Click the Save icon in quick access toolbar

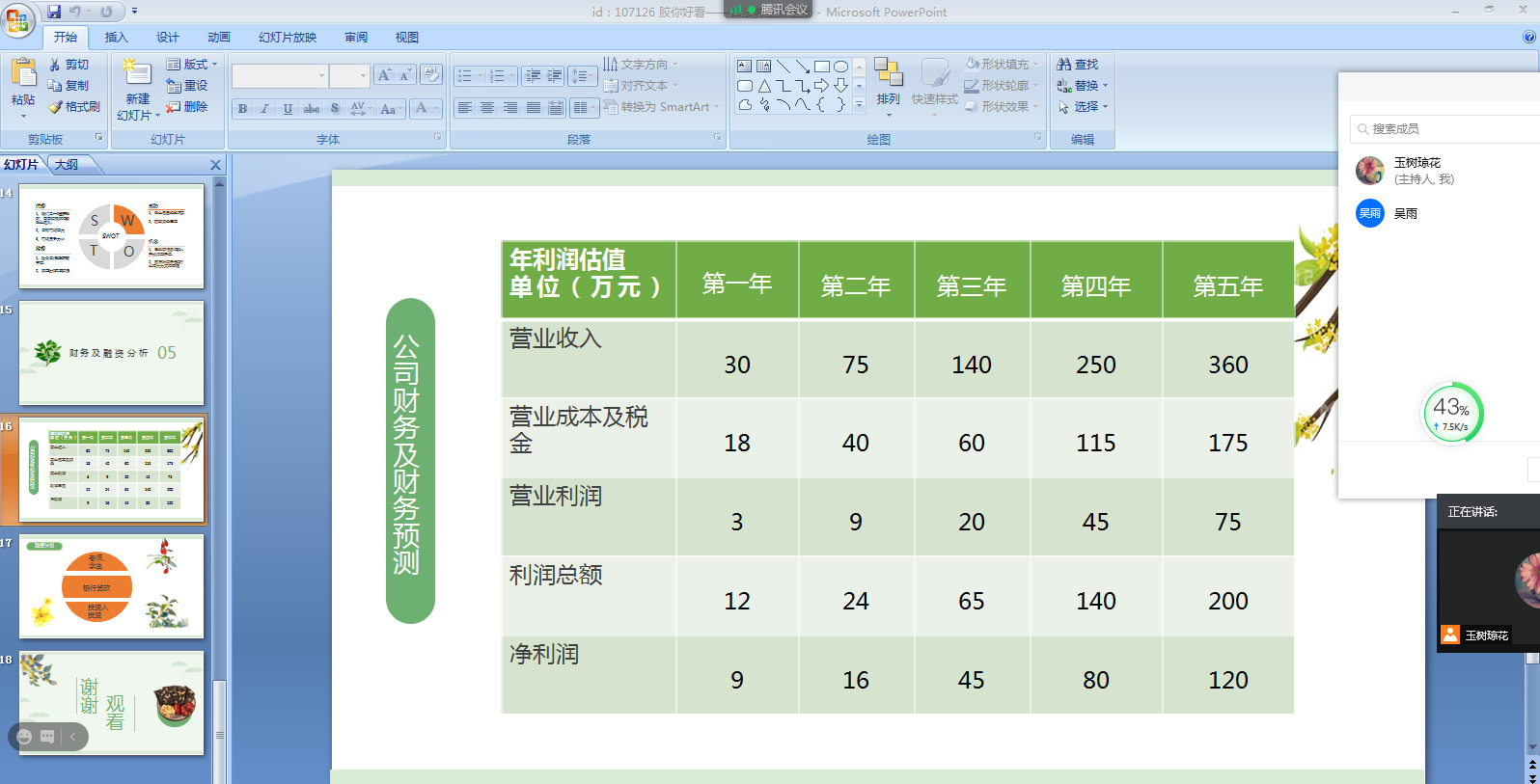click(x=54, y=12)
